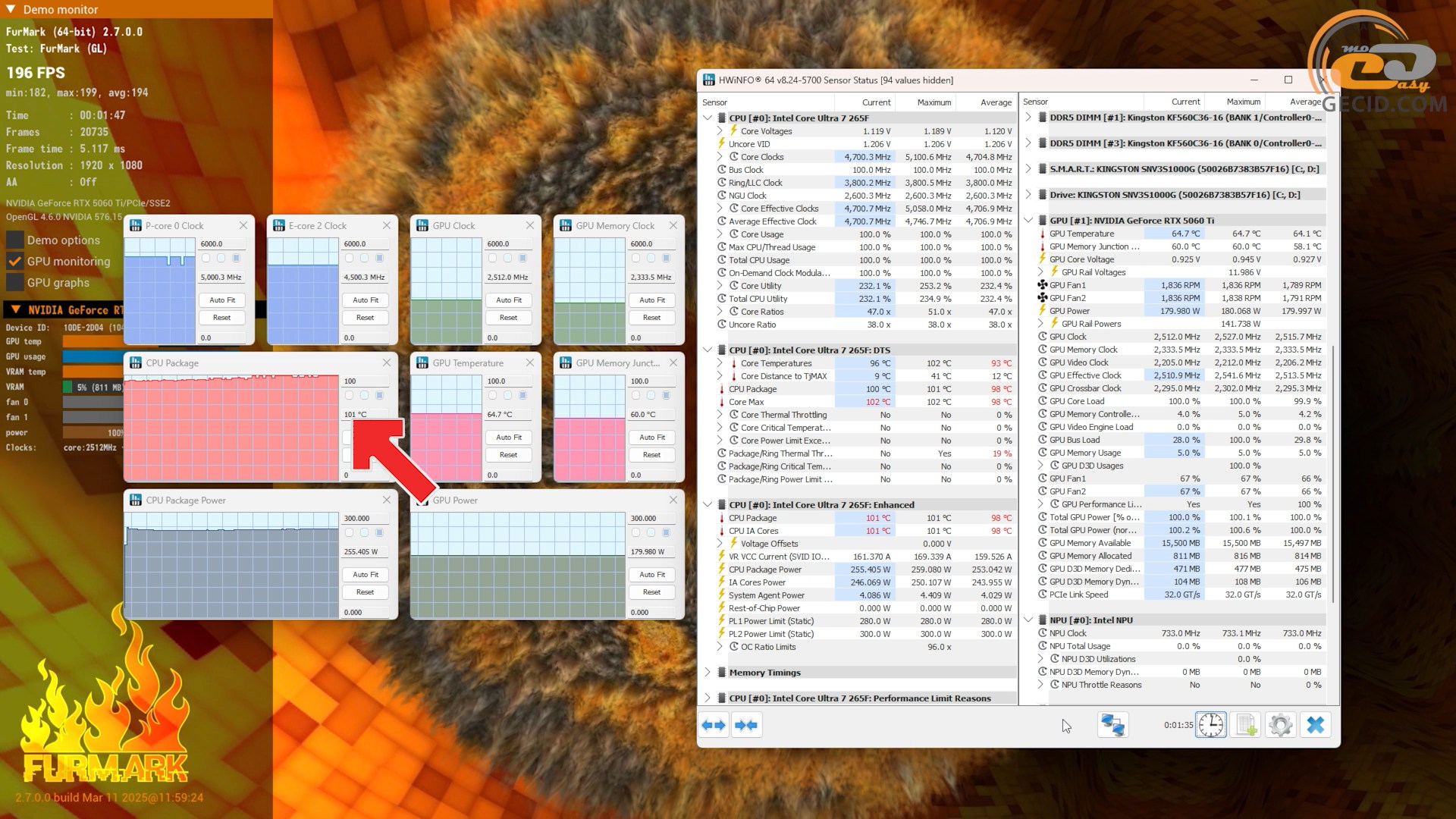
Task: Open the remote network monitors icon in HWiNFO
Action: tap(1112, 725)
